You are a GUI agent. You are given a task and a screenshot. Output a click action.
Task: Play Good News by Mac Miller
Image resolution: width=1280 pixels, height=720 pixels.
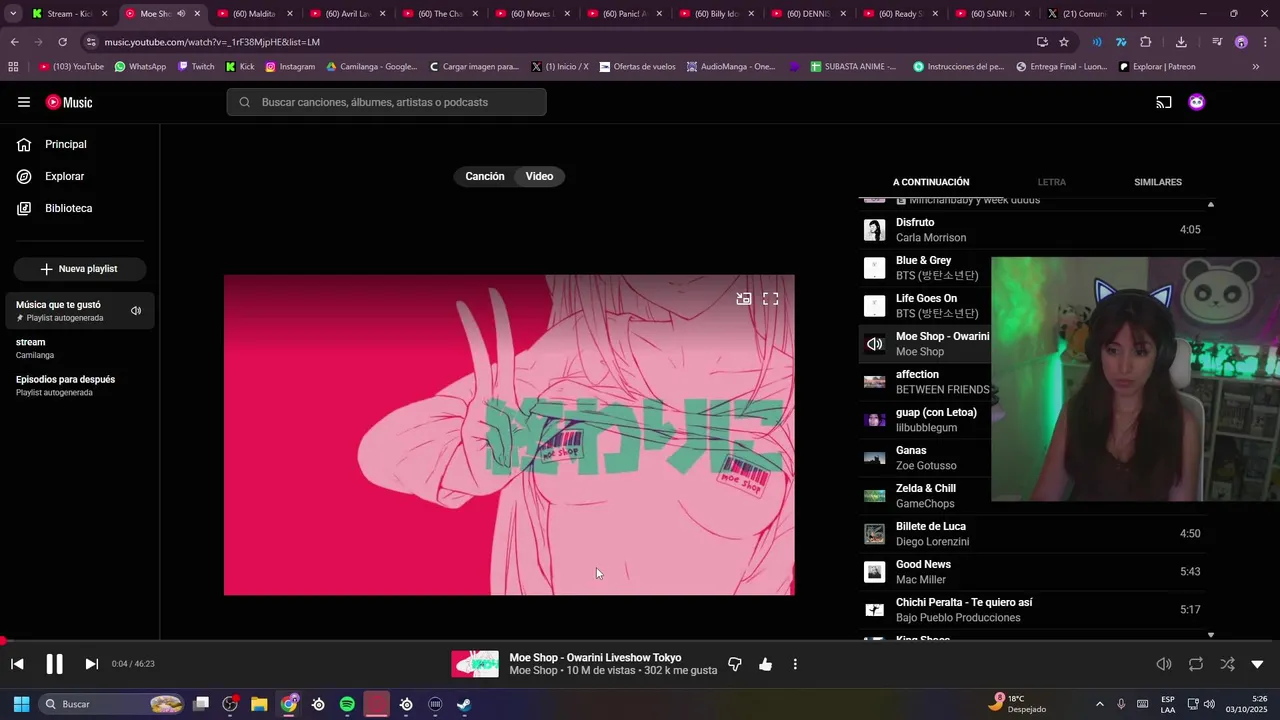pyautogui.click(x=1032, y=572)
